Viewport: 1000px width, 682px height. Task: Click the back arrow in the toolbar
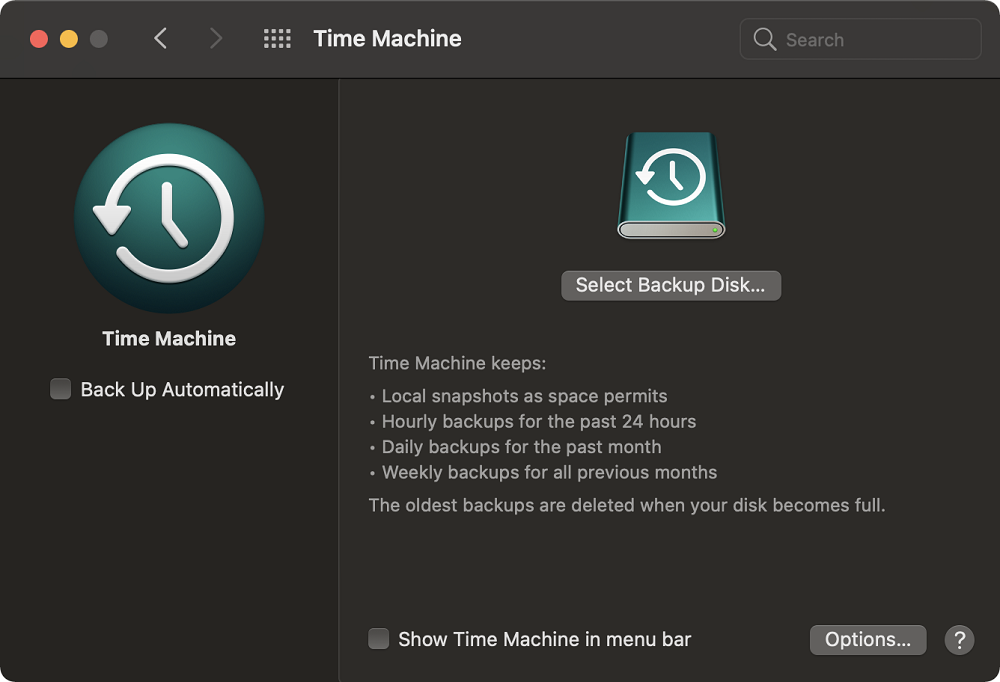(x=160, y=38)
